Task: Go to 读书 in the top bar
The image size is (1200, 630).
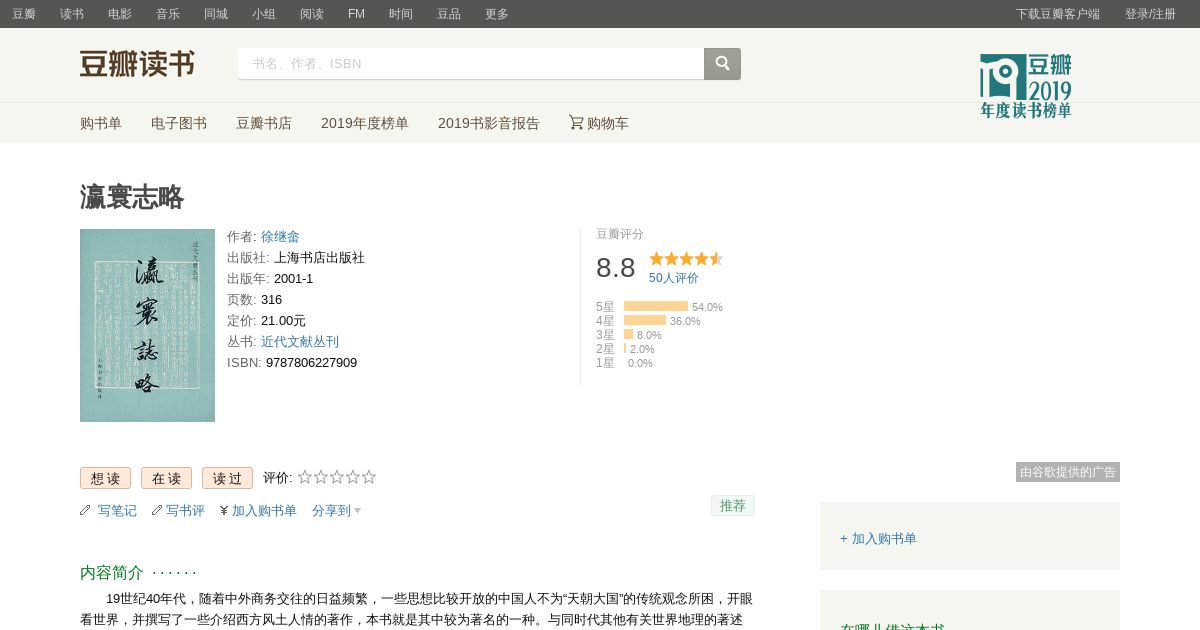Action: 72,14
